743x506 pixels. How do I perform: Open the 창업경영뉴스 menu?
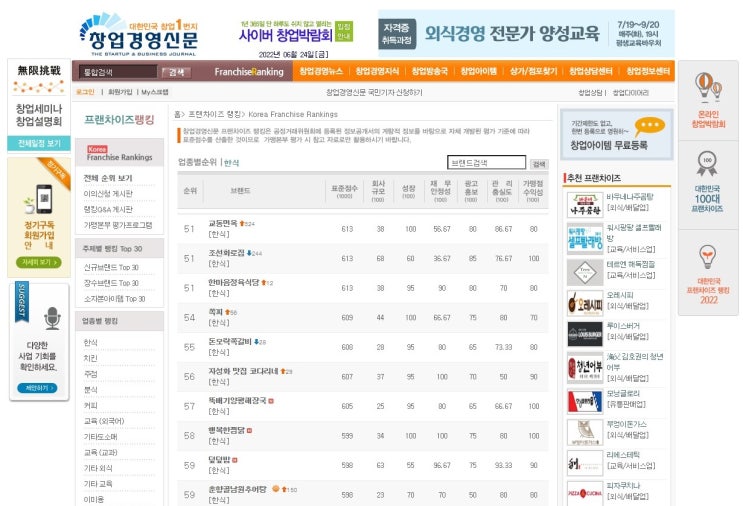[x=321, y=71]
